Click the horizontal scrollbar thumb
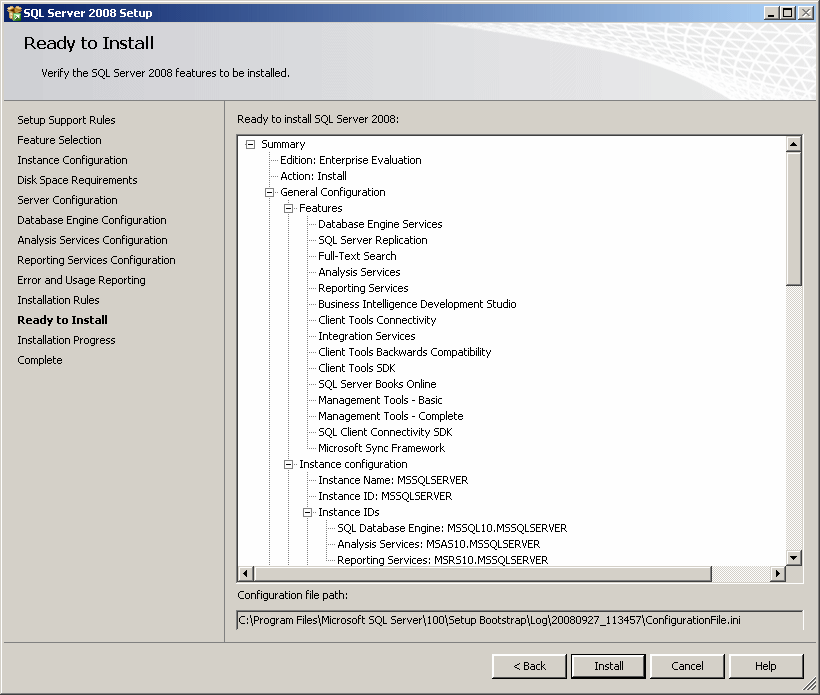This screenshot has width=820, height=695. tap(483, 574)
